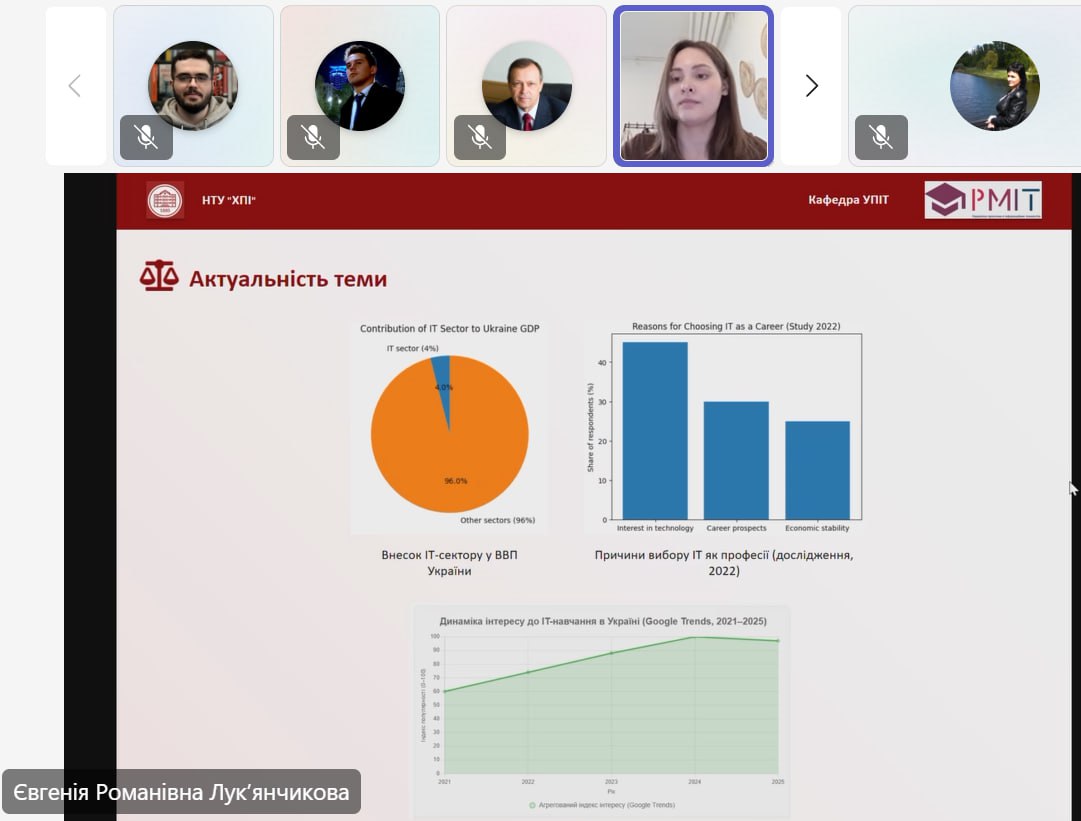Click the 2021 data point on line chart
The image size is (1081, 821).
[445, 691]
